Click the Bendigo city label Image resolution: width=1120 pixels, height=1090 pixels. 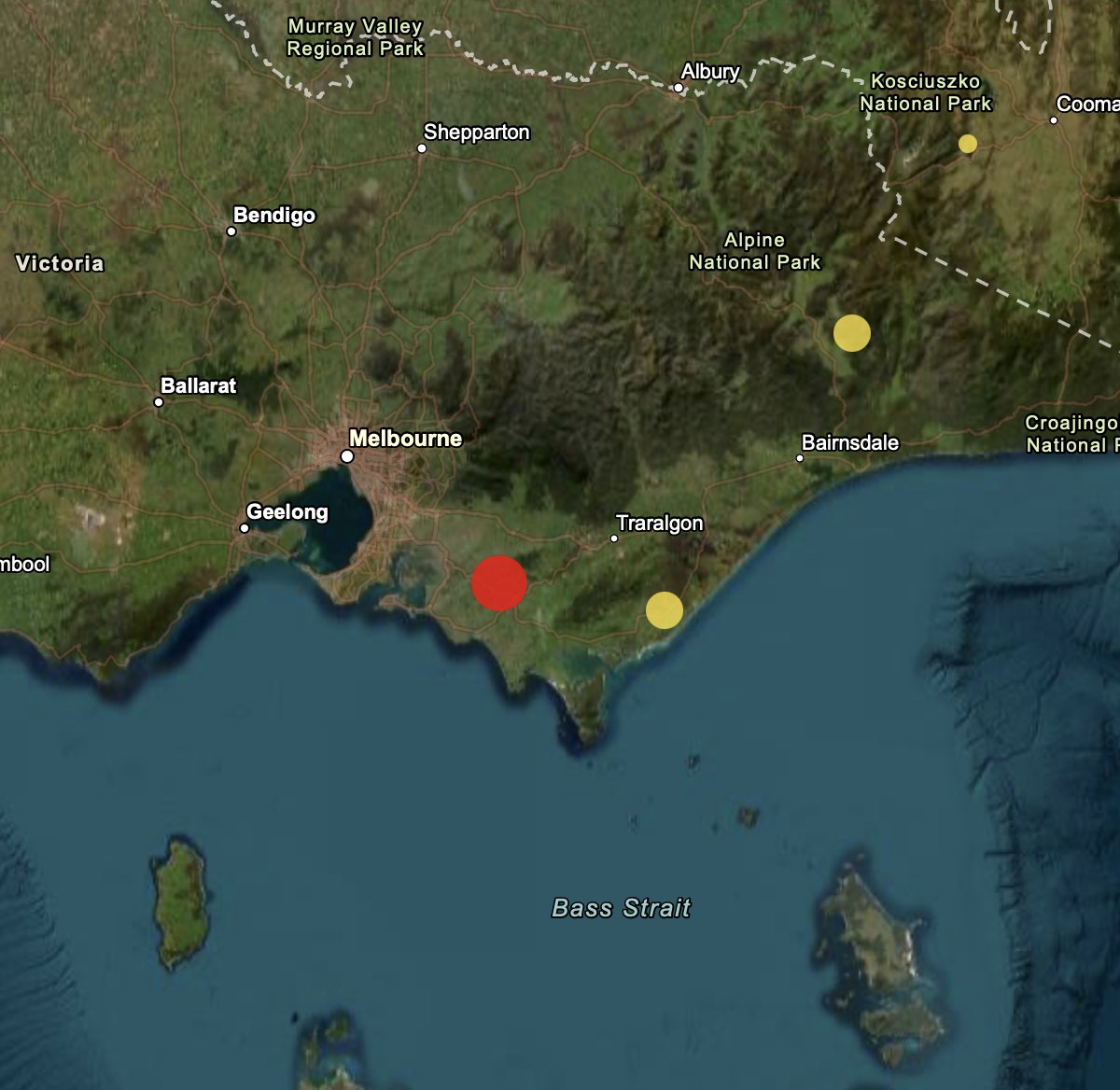274,216
